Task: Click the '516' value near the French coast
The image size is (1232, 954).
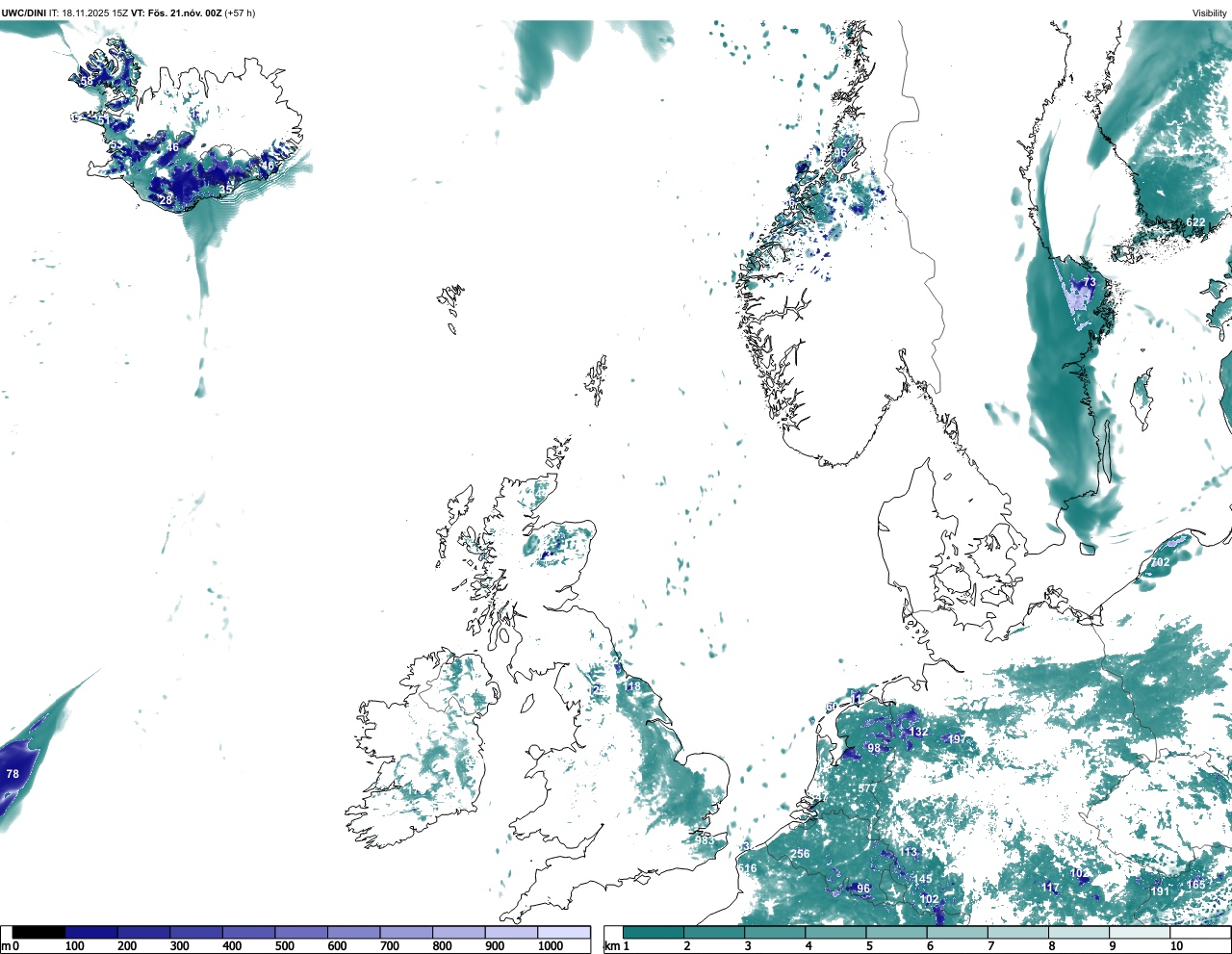Action: coord(748,868)
